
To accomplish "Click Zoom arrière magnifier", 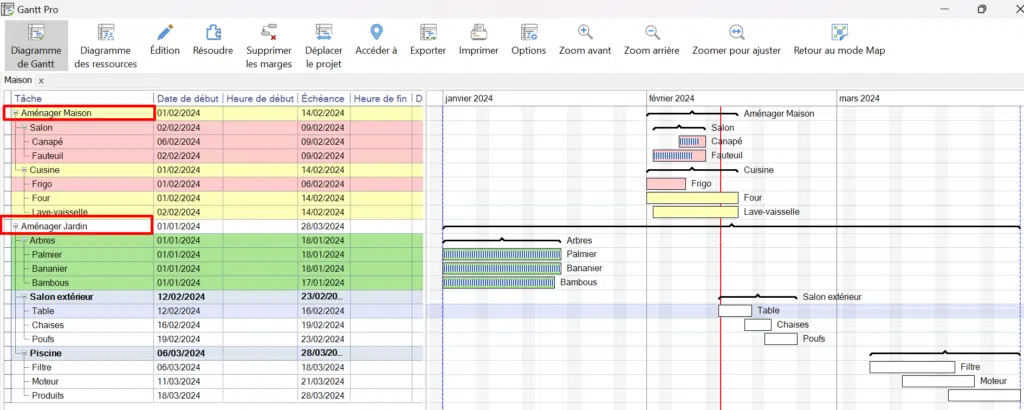I will pos(652,33).
